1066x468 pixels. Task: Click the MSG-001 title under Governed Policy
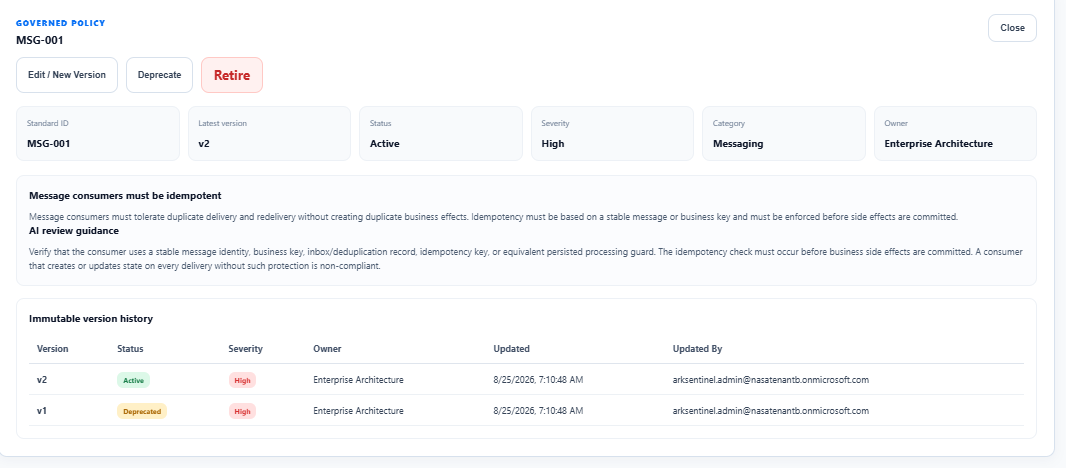[x=39, y=40]
